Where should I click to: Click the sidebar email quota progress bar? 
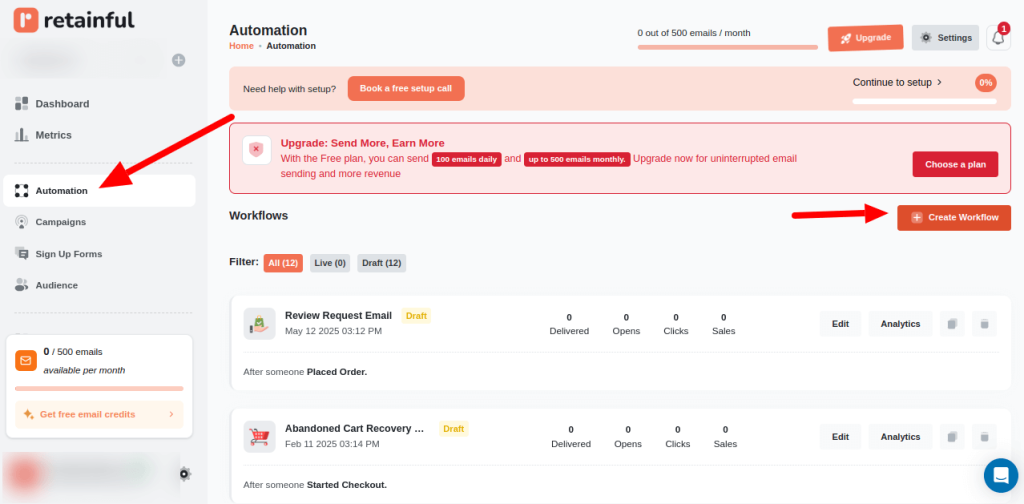(x=99, y=388)
